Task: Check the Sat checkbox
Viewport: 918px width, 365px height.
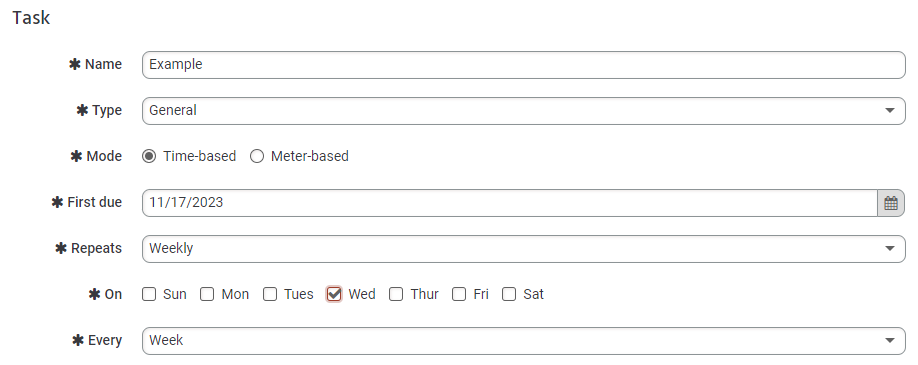Action: (509, 294)
